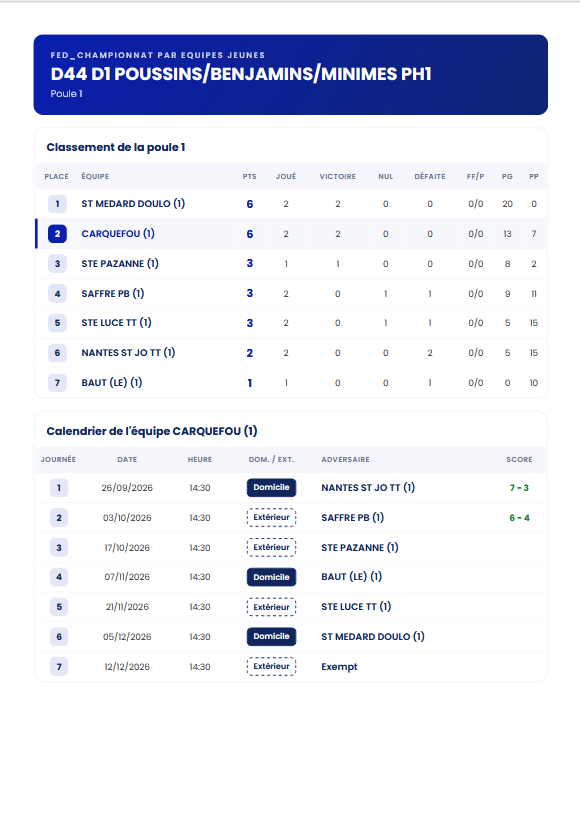
Task: Click the Domicile badge for 26/09/2026
Action: pyautogui.click(x=271, y=487)
